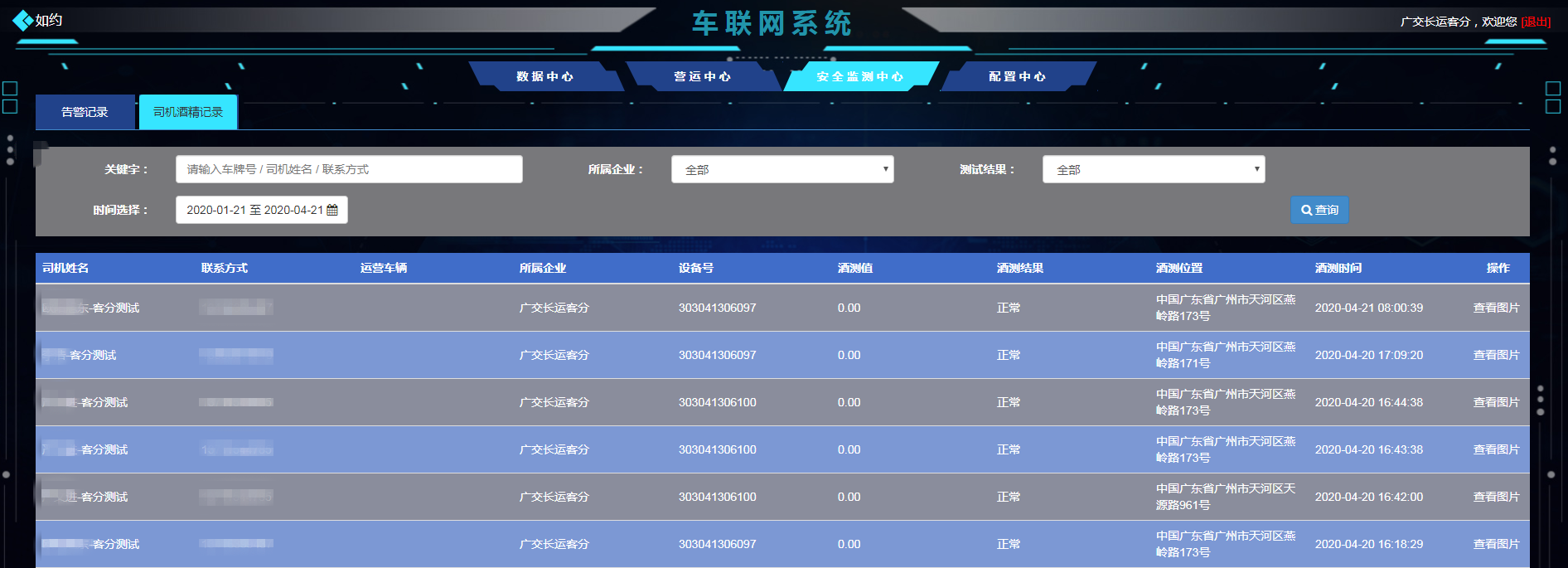Image resolution: width=1568 pixels, height=568 pixels.
Task: Select the 安全监测中心 menu tab
Action: coord(859,76)
